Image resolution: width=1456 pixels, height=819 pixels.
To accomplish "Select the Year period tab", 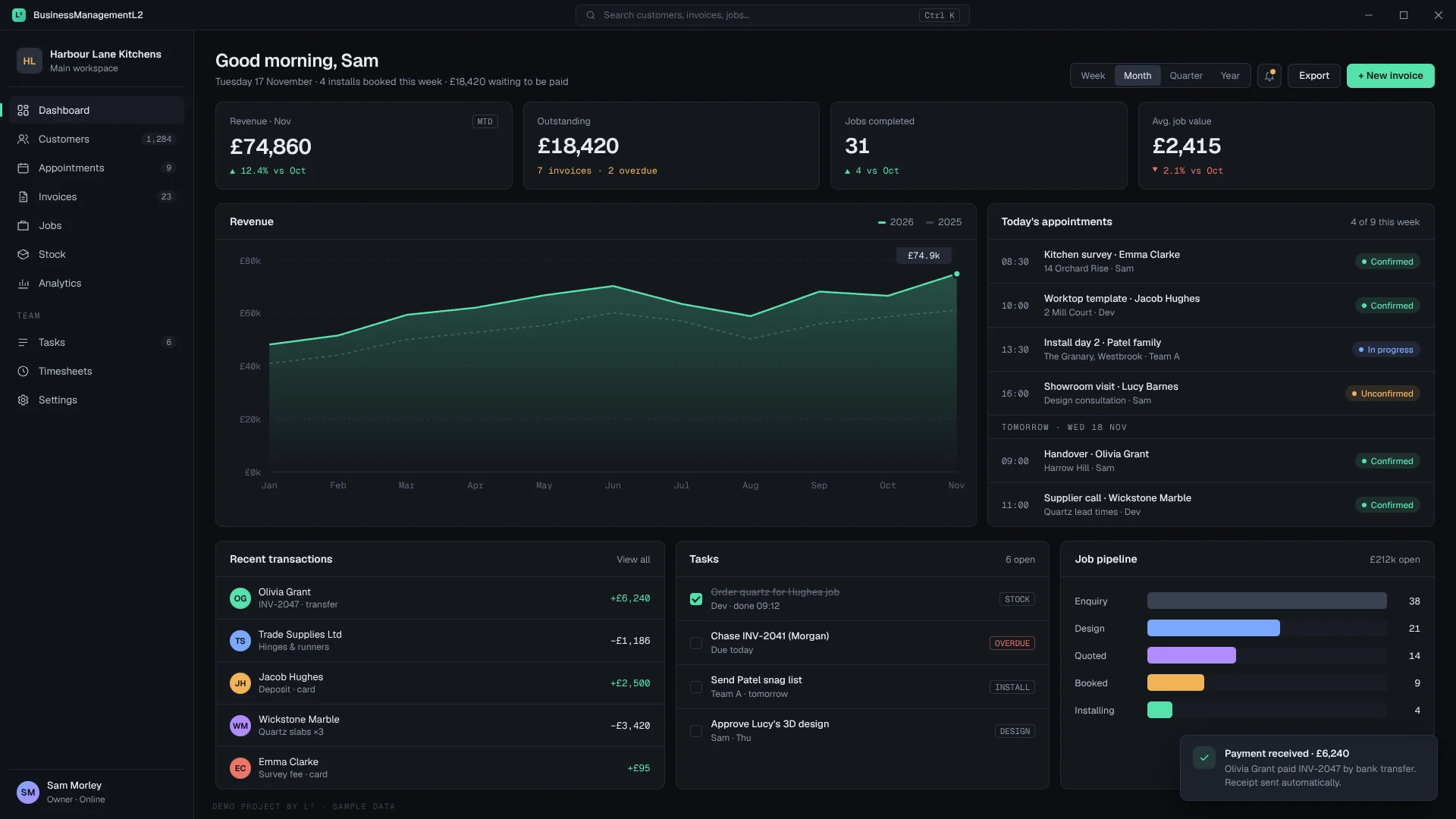I will pos(1230,76).
